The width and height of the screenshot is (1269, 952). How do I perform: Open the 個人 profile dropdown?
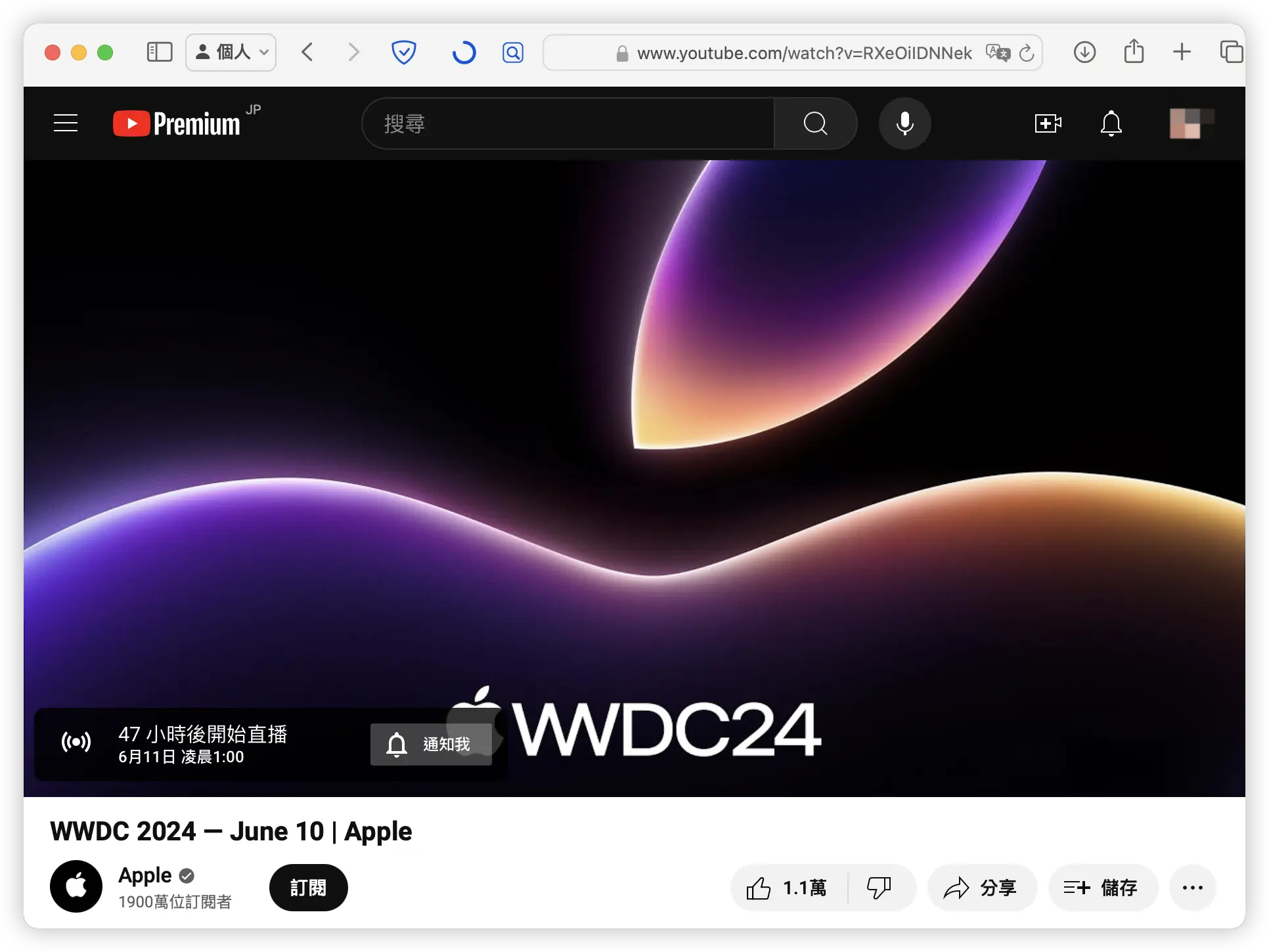[231, 52]
